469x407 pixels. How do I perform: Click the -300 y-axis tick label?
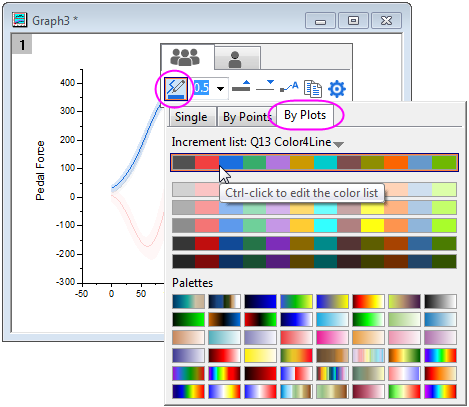pyautogui.click(x=65, y=282)
